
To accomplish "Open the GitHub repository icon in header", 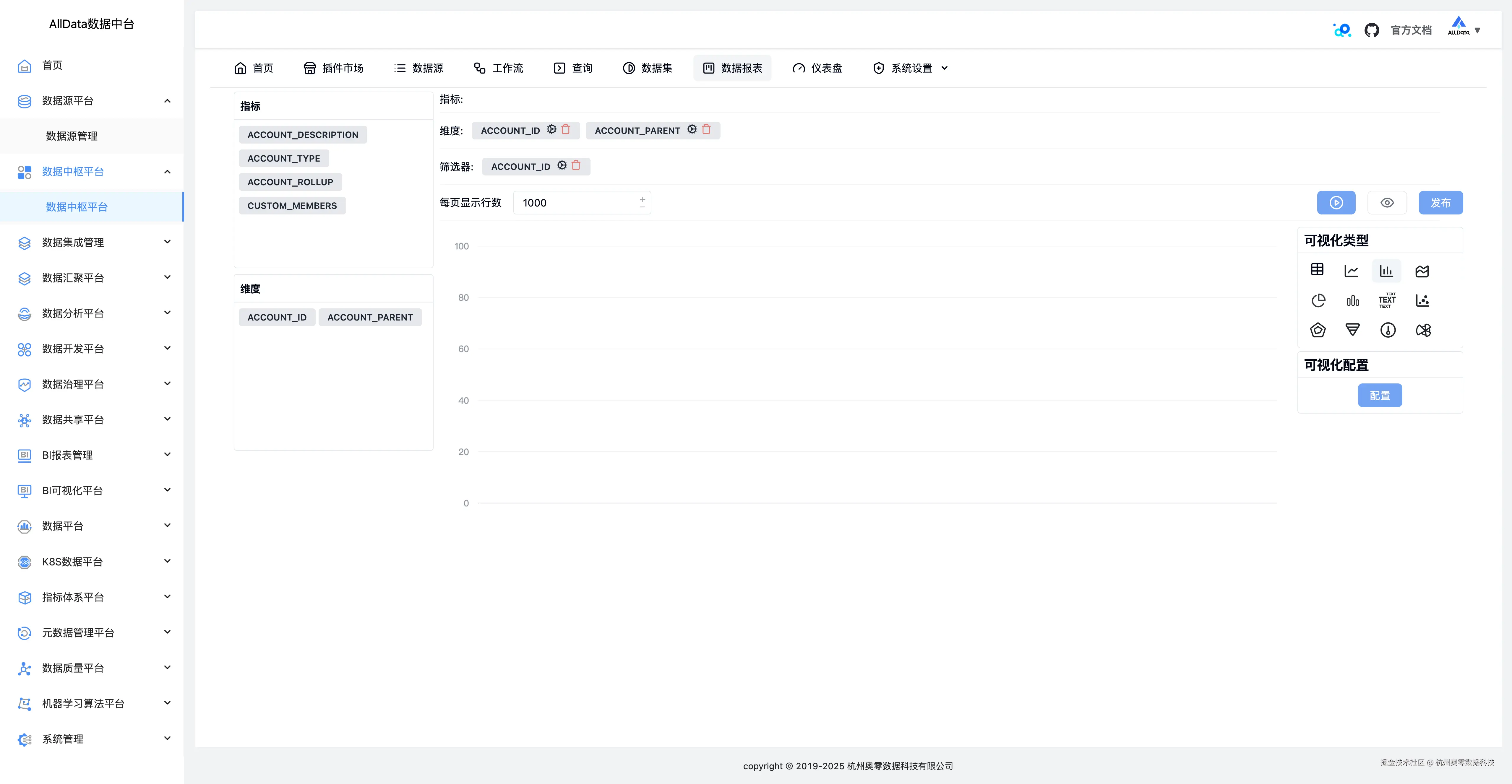I will click(1372, 29).
